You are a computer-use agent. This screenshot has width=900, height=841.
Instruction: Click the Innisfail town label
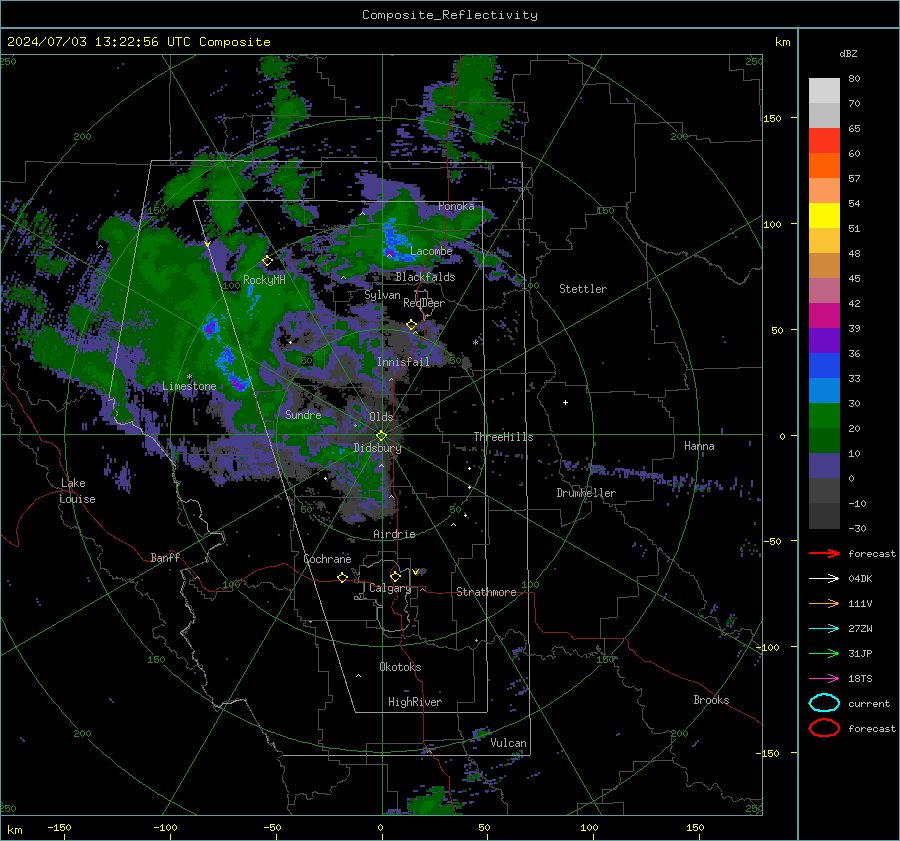click(403, 362)
